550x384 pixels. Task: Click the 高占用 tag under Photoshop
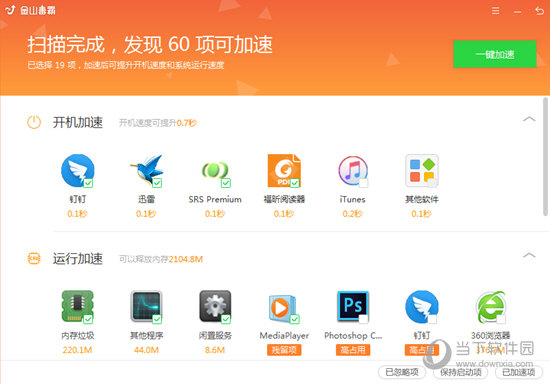(353, 350)
